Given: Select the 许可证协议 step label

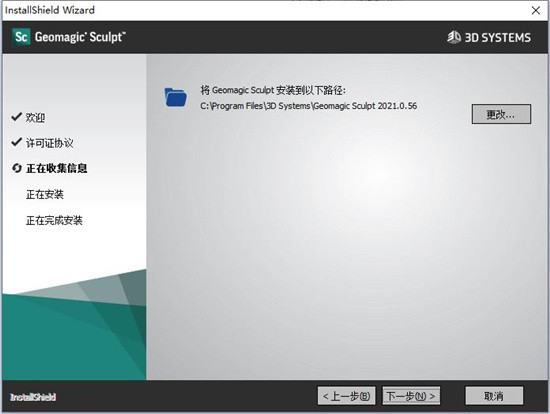Looking at the screenshot, I should pos(49,143).
